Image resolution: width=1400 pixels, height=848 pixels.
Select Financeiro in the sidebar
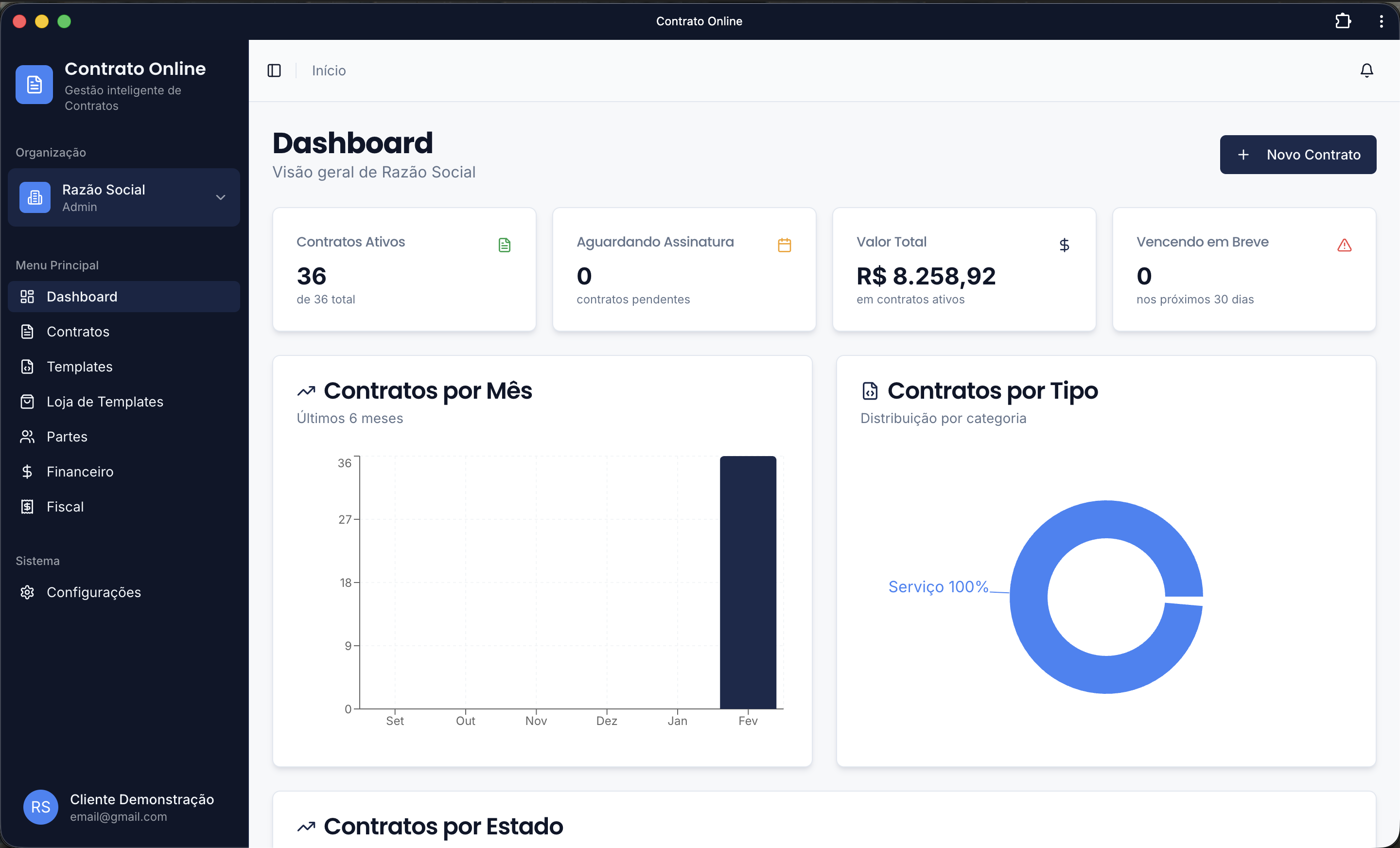[124, 472]
